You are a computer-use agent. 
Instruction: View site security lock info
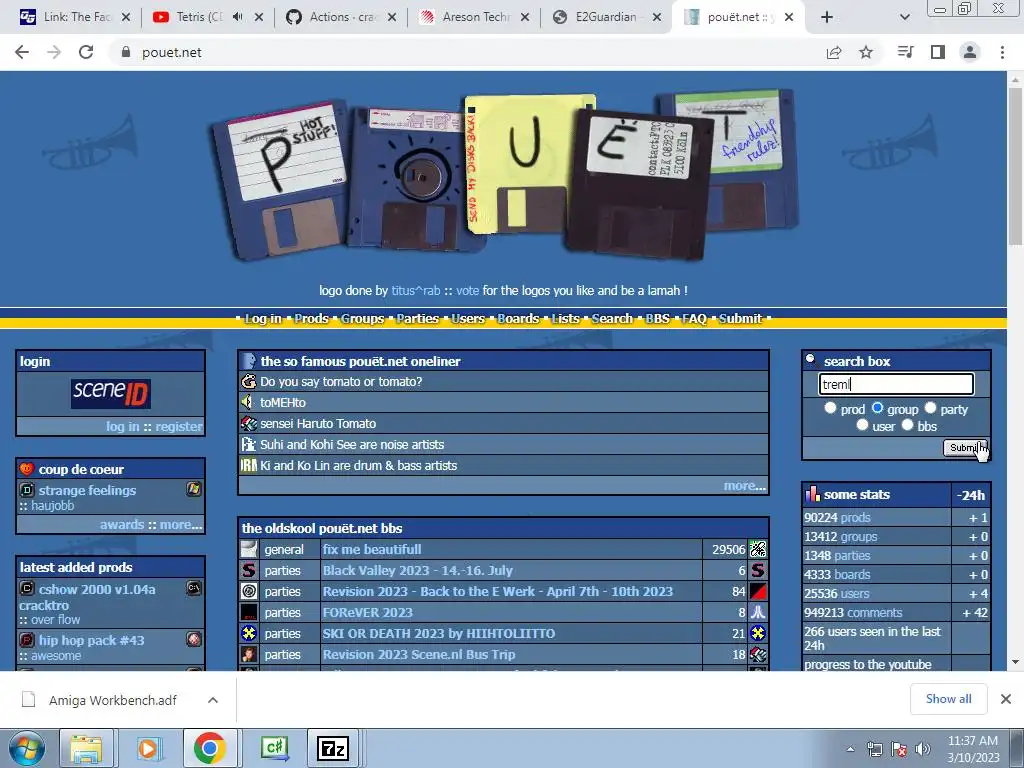point(126,52)
